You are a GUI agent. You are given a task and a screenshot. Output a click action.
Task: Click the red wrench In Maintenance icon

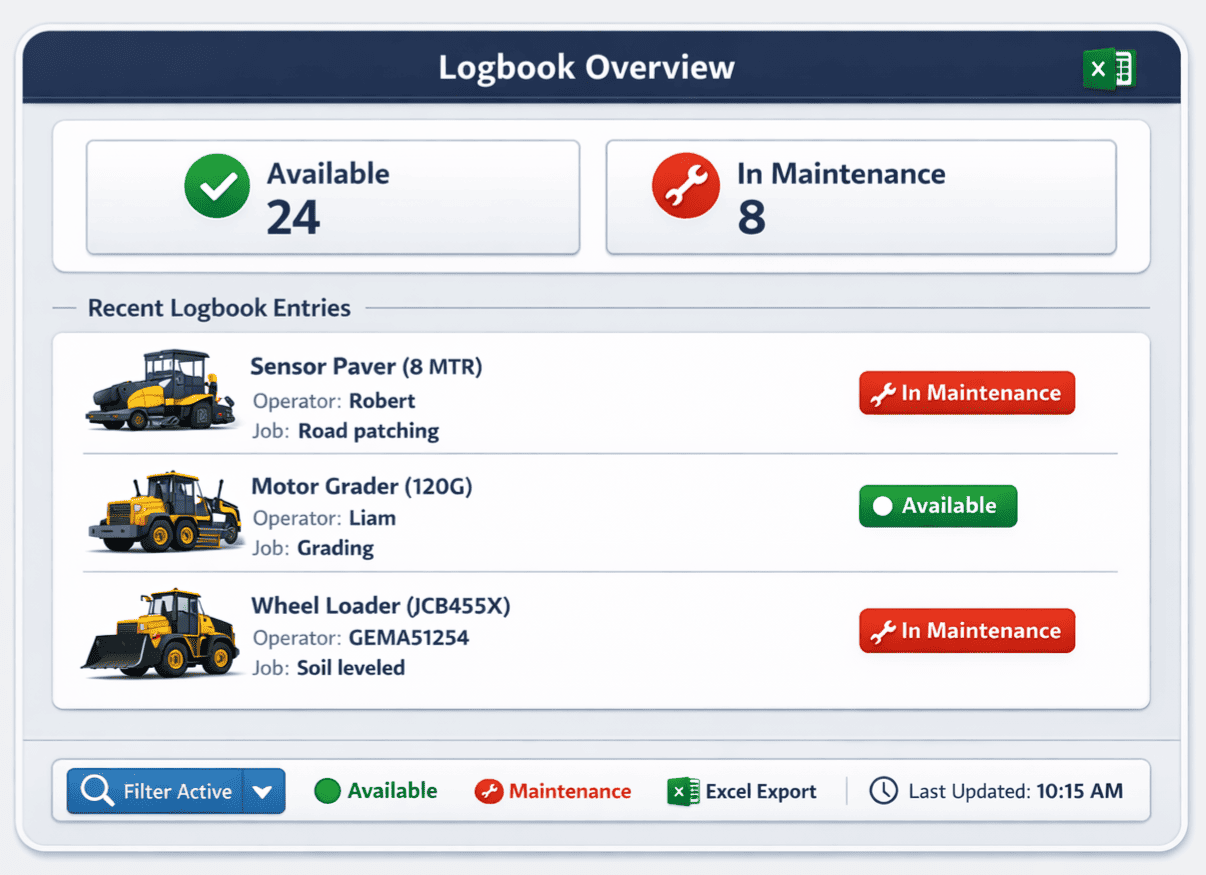coord(685,186)
